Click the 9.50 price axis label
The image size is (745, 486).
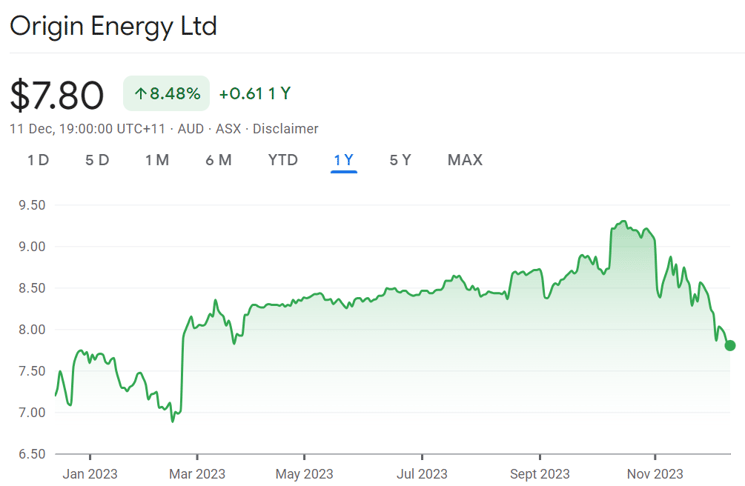[32, 205]
